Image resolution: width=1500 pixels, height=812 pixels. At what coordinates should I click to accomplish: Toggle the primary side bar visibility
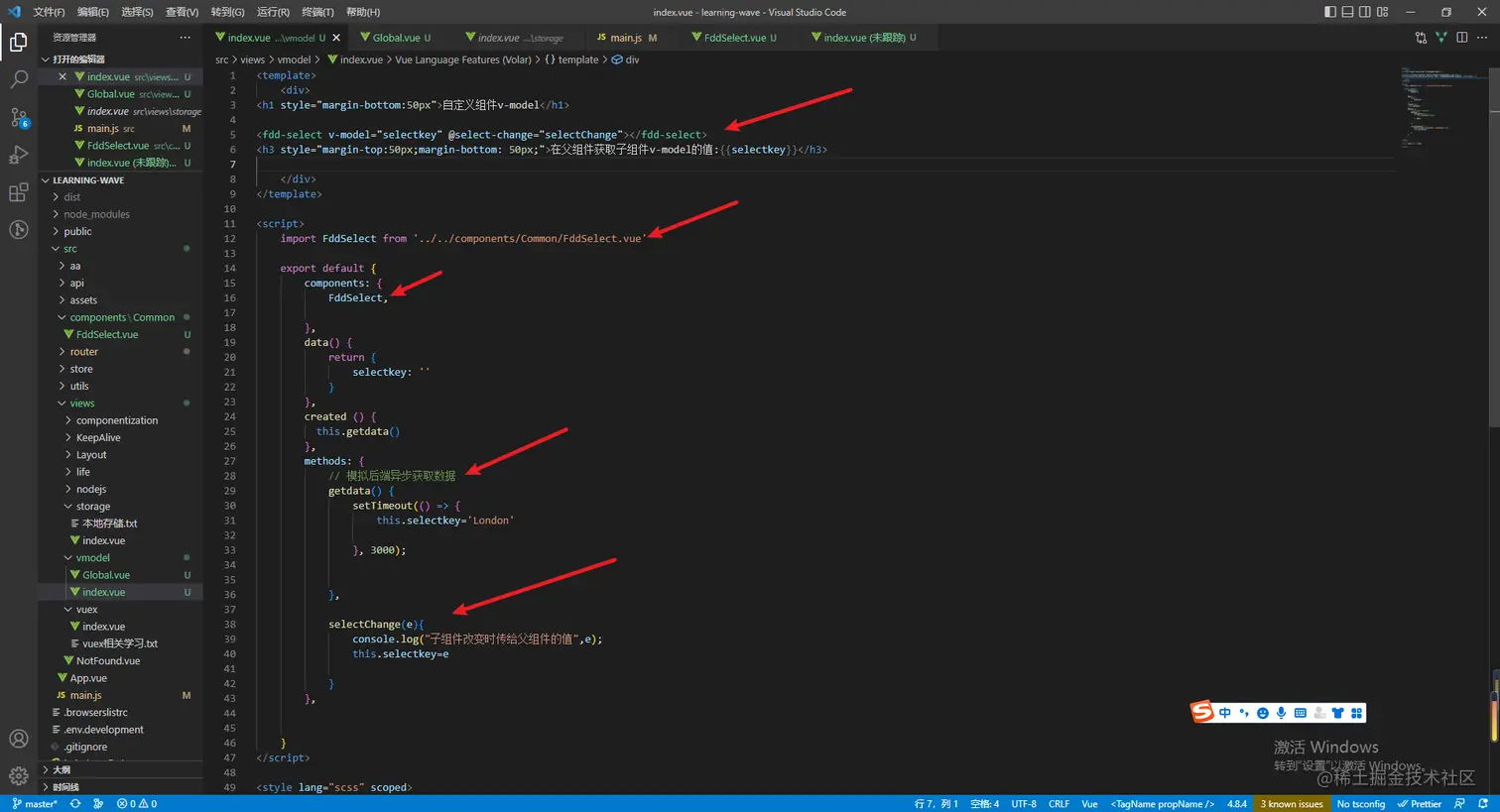pyautogui.click(x=1330, y=12)
